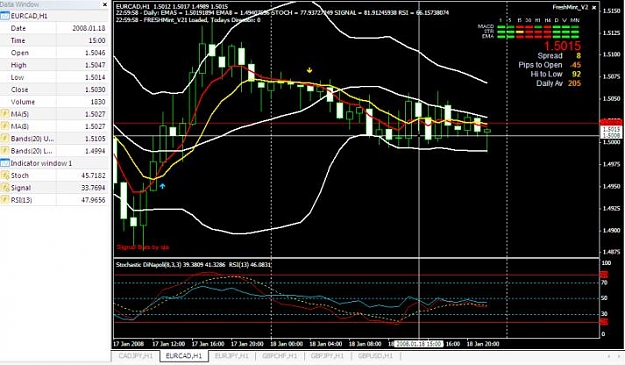Image resolution: width=625 pixels, height=365 pixels.
Task: Click the icon beside RSI(13) row
Action: pos(5,200)
